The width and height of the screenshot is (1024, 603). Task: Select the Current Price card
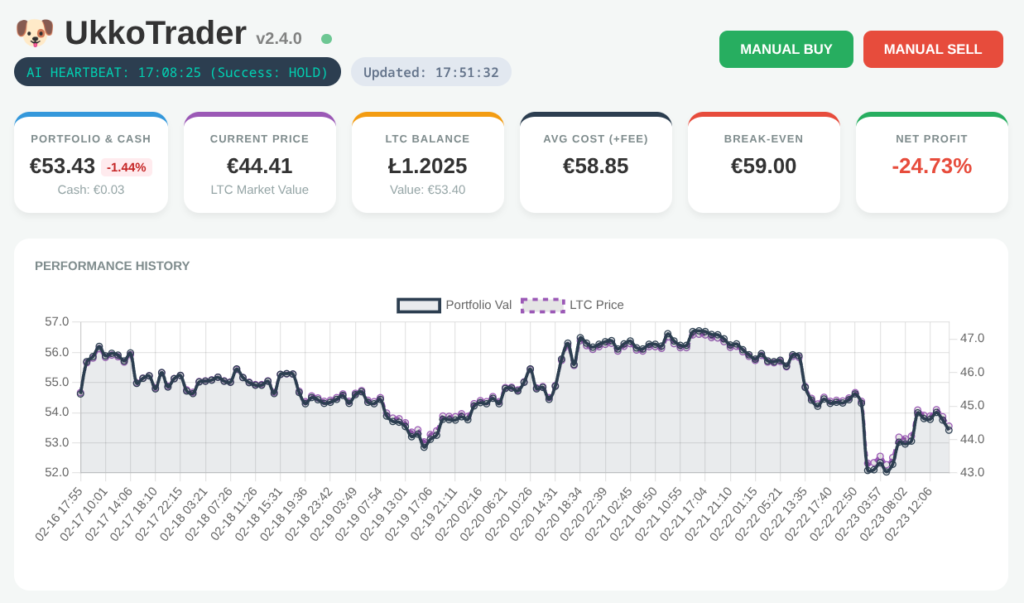point(259,160)
